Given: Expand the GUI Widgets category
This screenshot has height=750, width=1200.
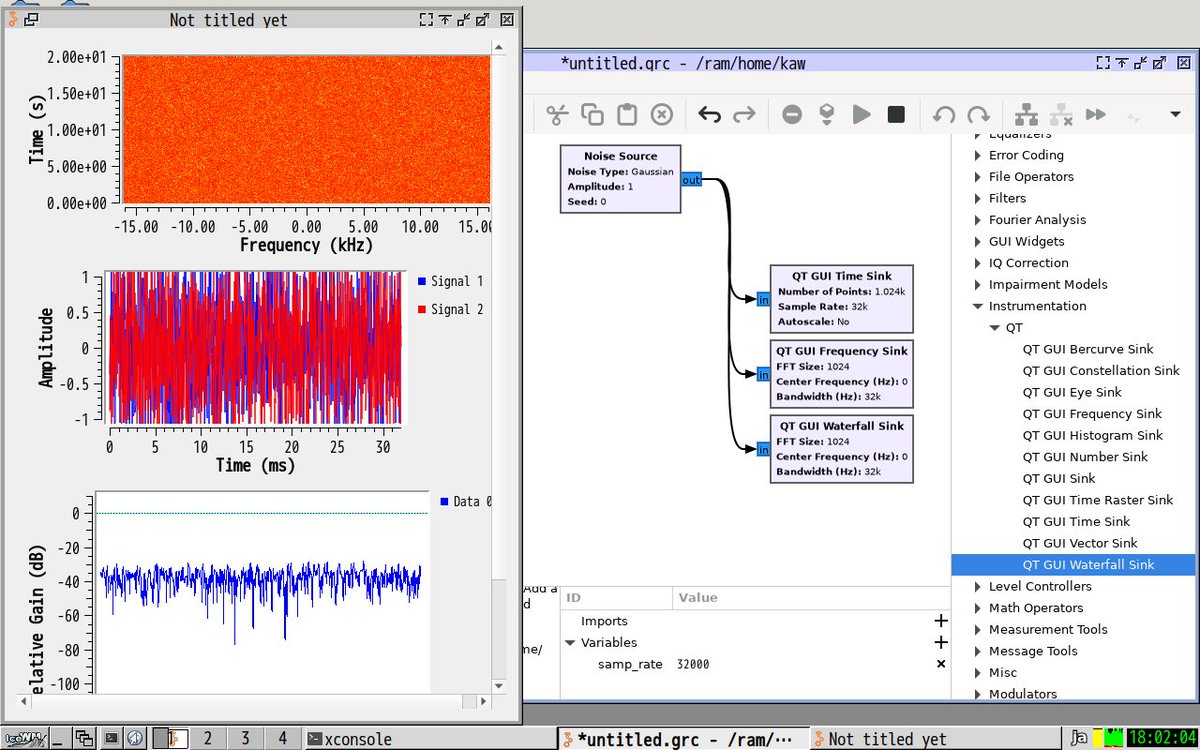Looking at the screenshot, I should click(978, 241).
